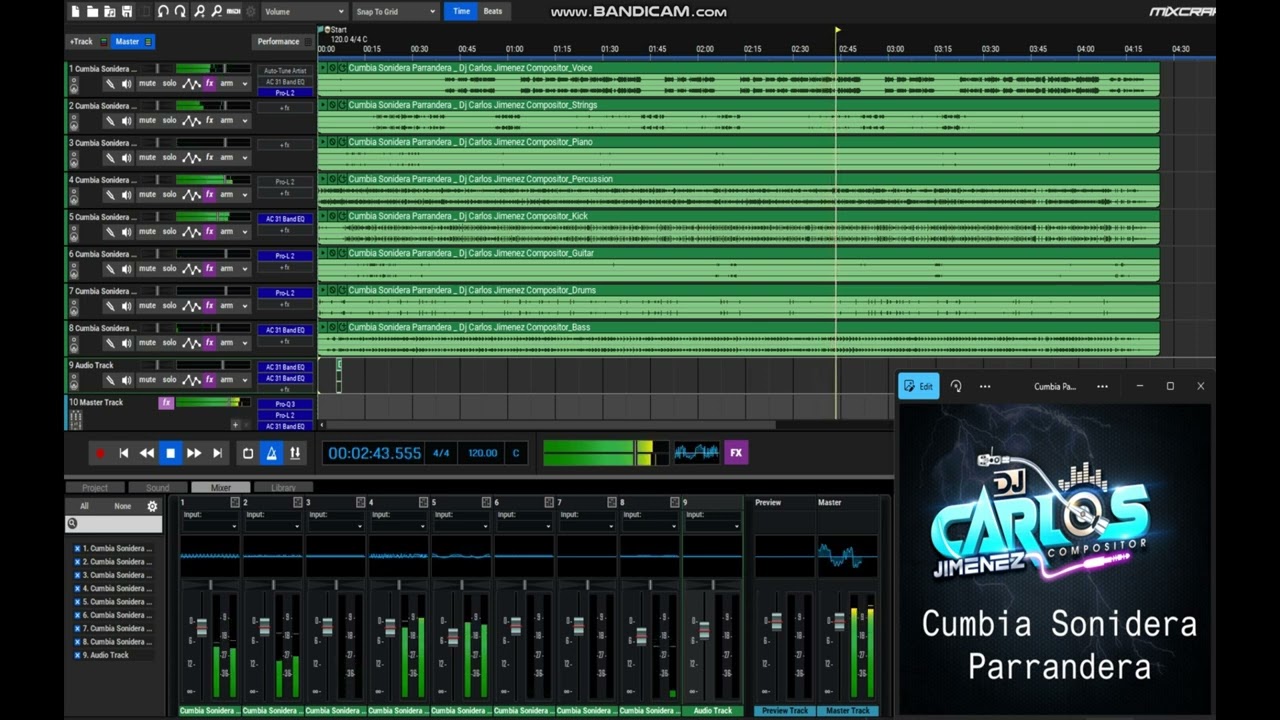
Task: Click All in the mixer track filter
Action: [x=84, y=506]
